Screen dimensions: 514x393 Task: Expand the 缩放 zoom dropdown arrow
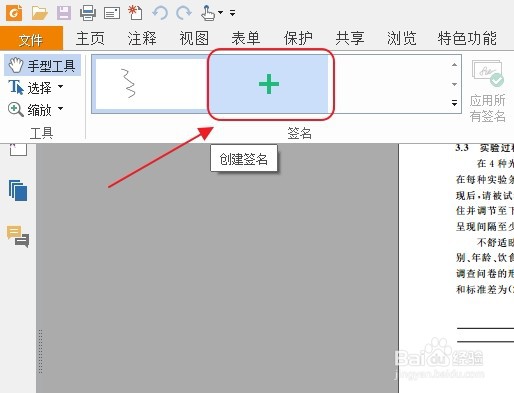click(60, 108)
